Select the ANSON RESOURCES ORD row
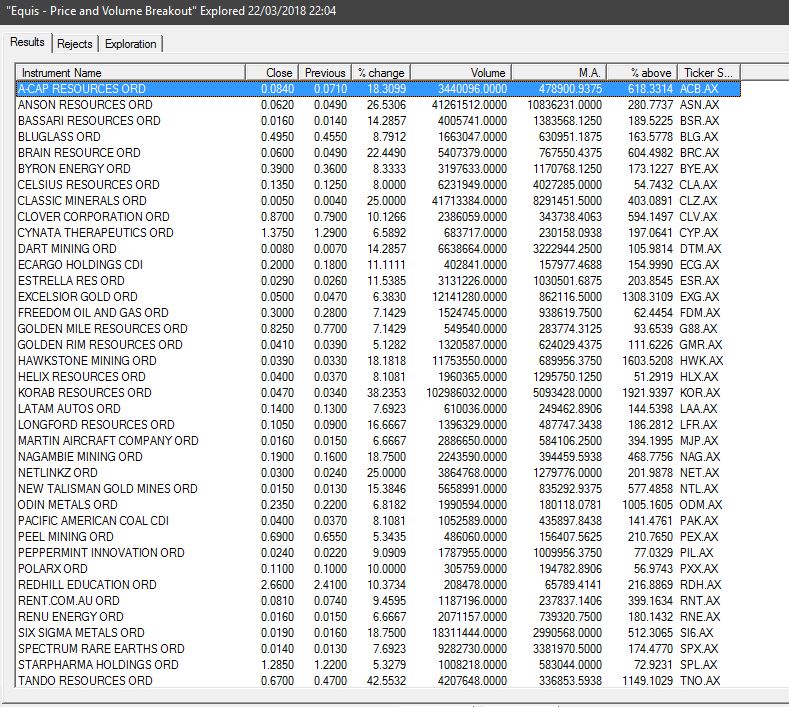 click(378, 105)
